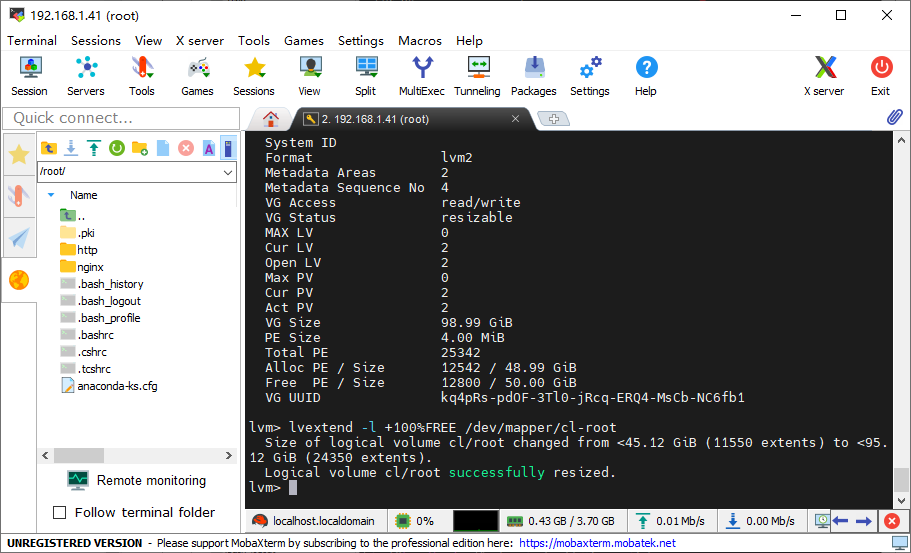Open the mobaxterm.mobatek.net link

click(597, 543)
